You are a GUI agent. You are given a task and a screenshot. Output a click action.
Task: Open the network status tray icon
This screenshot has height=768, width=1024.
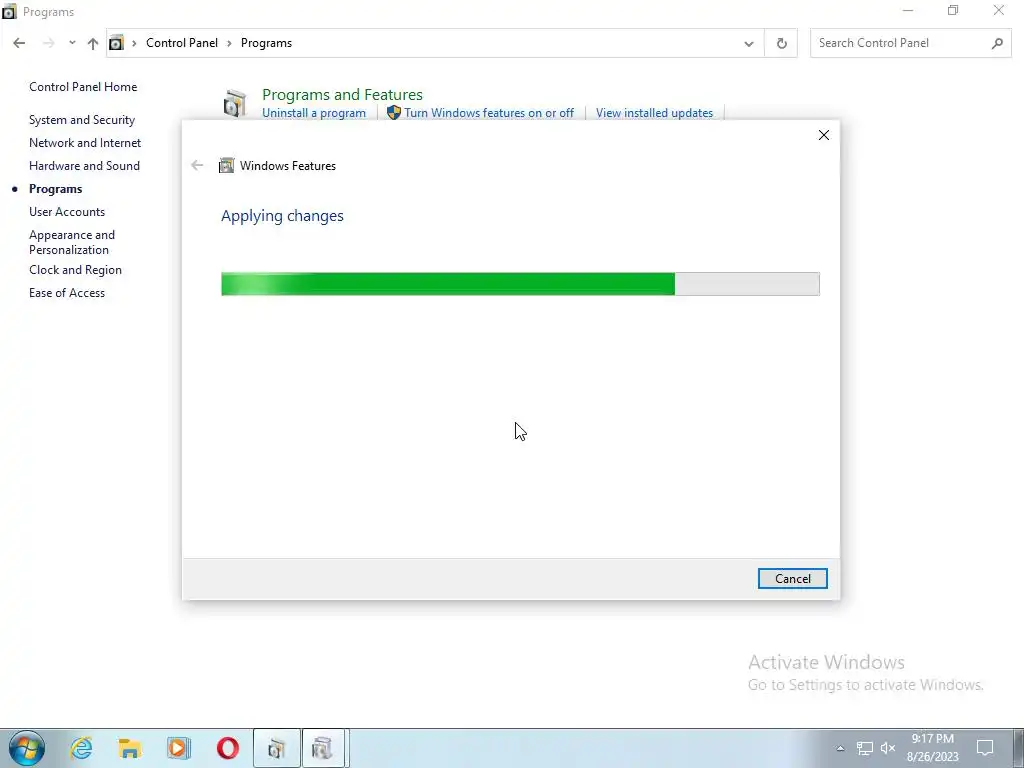865,748
